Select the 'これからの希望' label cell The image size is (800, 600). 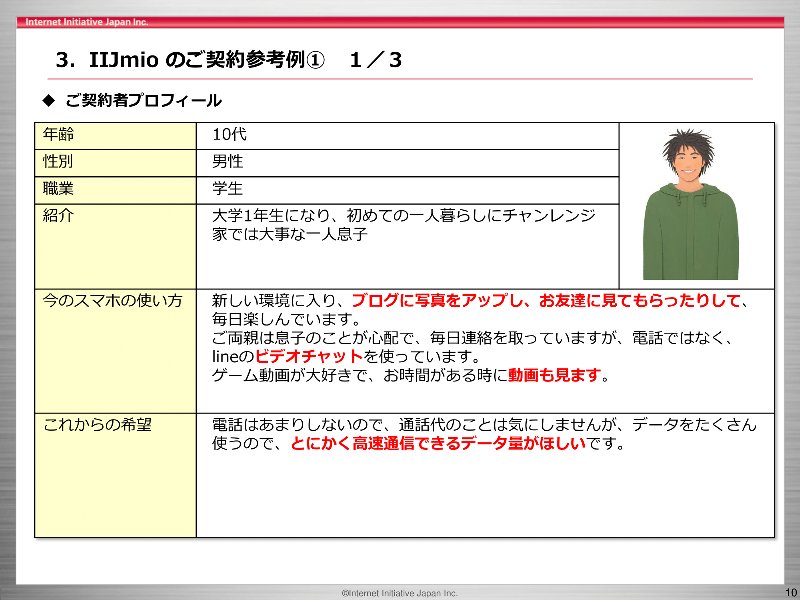pyautogui.click(x=115, y=475)
